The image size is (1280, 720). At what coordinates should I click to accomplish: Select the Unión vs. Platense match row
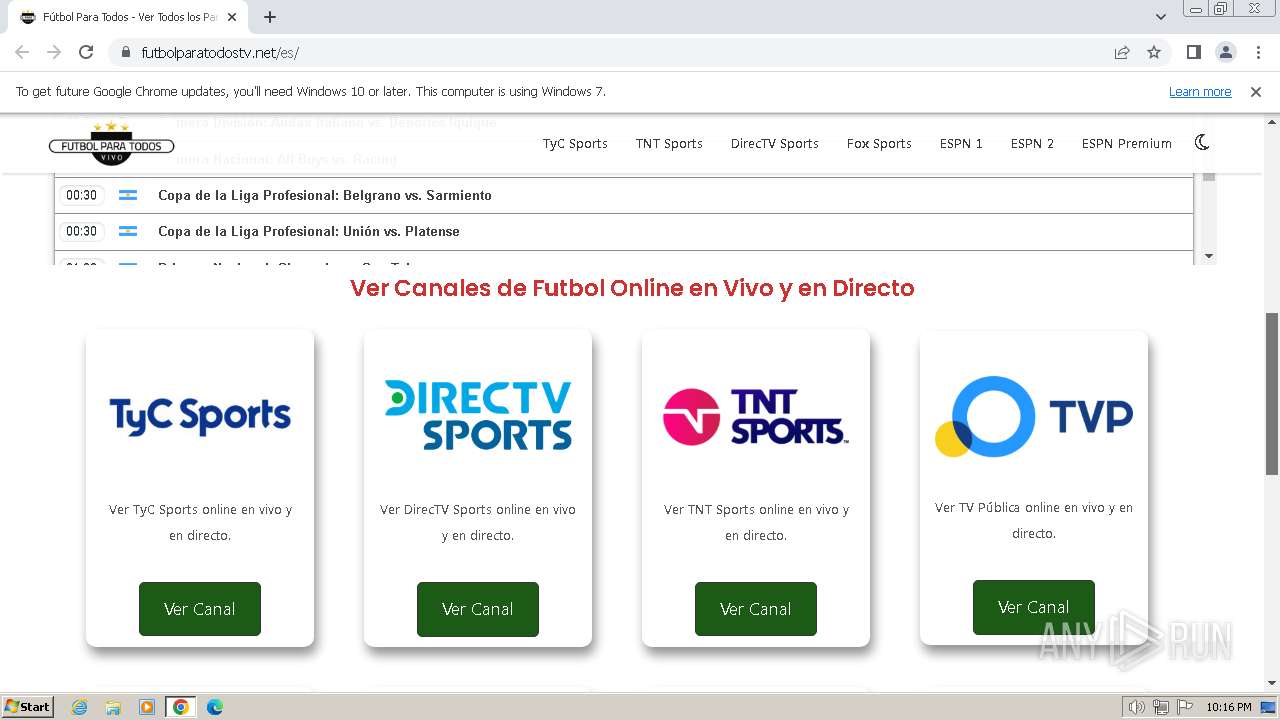click(x=624, y=231)
